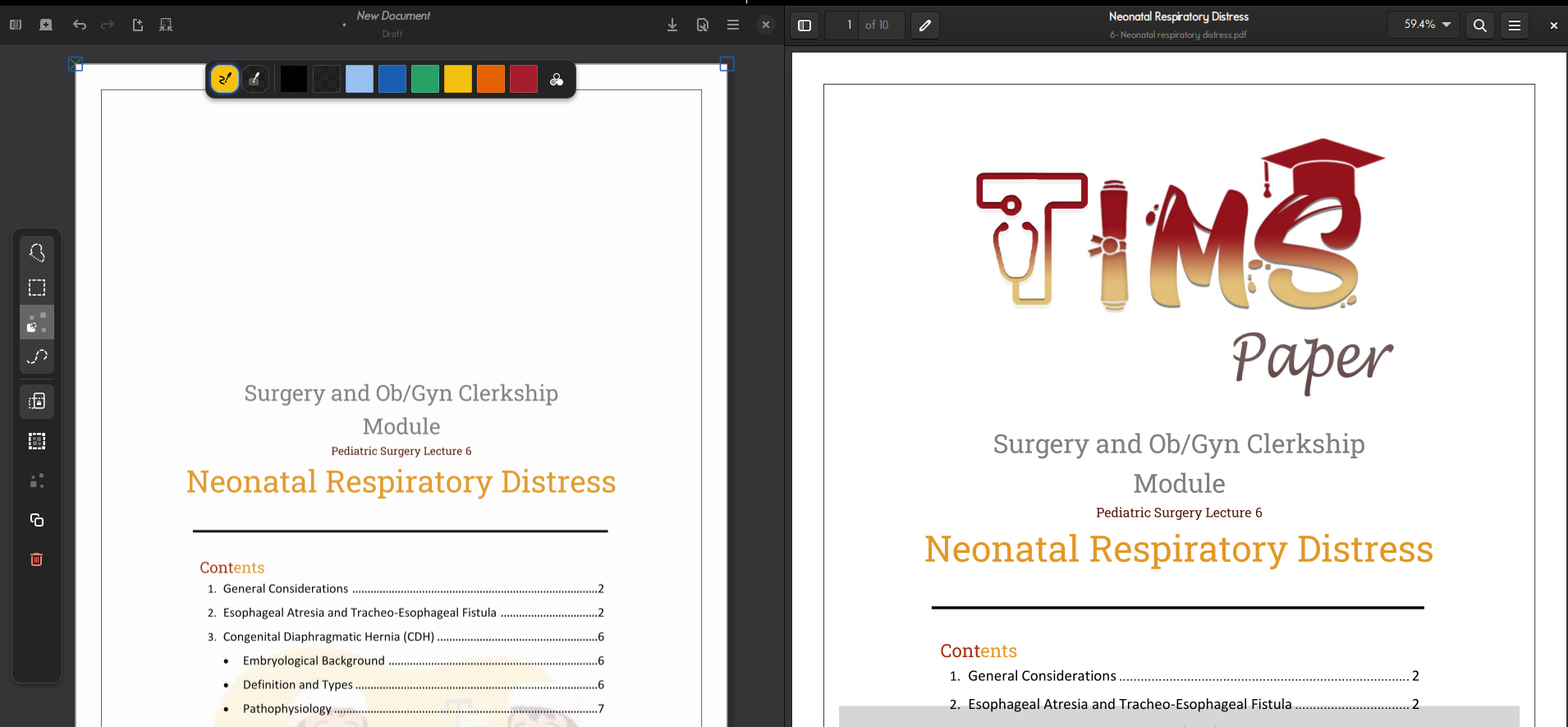Toggle the left sidebar in New Document window
1568x727 pixels.
point(16,25)
